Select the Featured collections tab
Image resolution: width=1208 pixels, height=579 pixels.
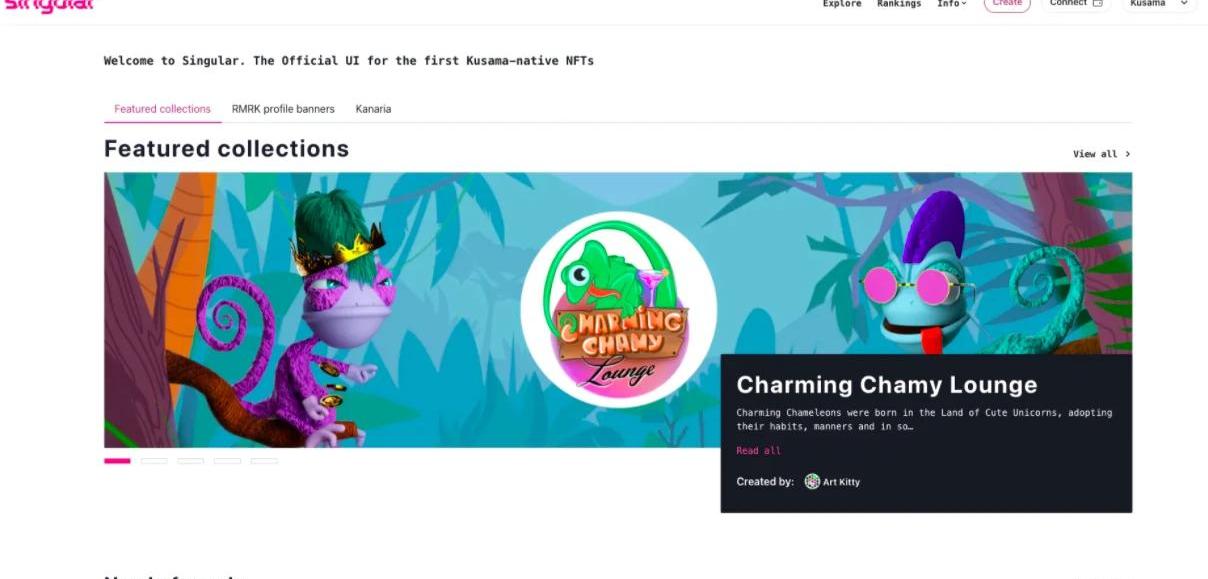pos(162,109)
